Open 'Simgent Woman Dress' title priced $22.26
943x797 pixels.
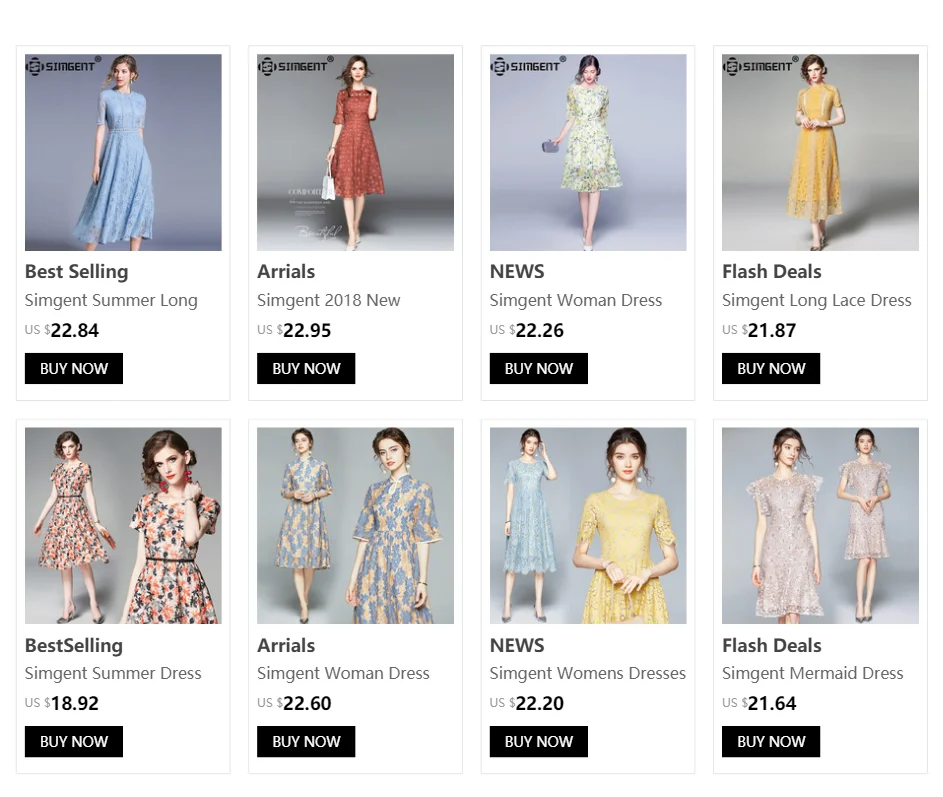[576, 300]
